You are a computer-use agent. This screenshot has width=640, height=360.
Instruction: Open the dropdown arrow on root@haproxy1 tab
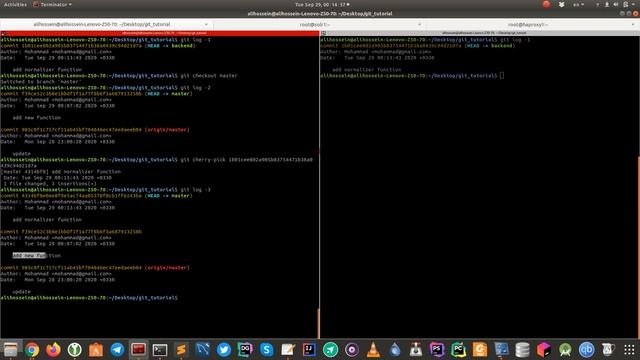pos(633,24)
